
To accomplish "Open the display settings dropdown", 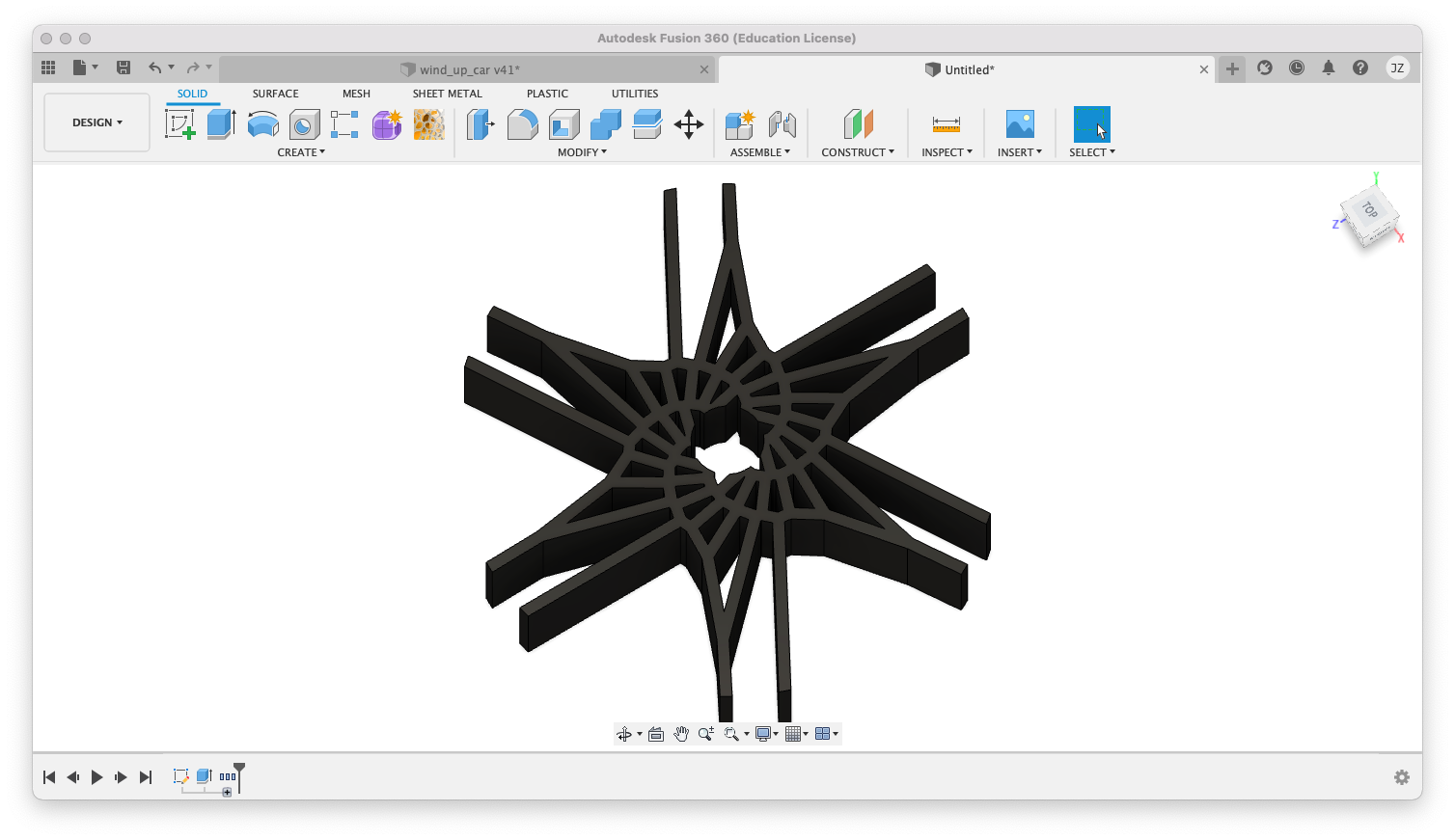I will [766, 733].
